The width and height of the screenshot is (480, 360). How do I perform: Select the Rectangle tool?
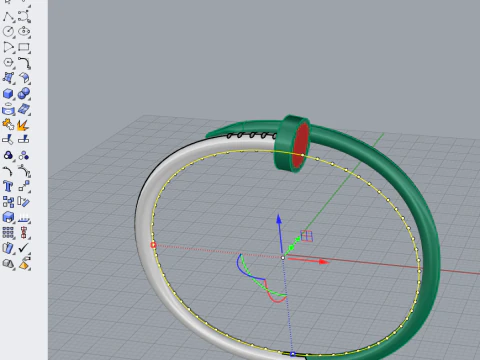[24, 47]
